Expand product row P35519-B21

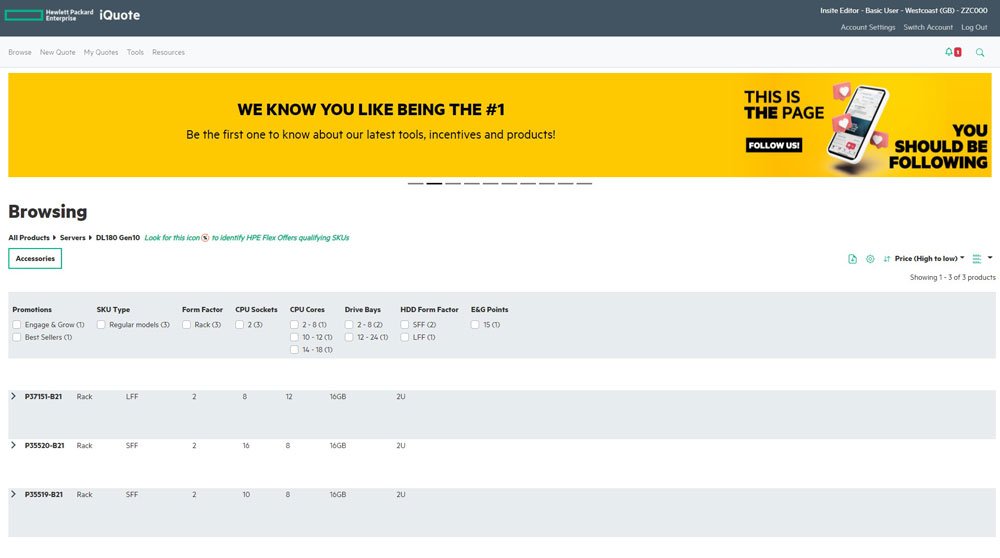(13, 494)
